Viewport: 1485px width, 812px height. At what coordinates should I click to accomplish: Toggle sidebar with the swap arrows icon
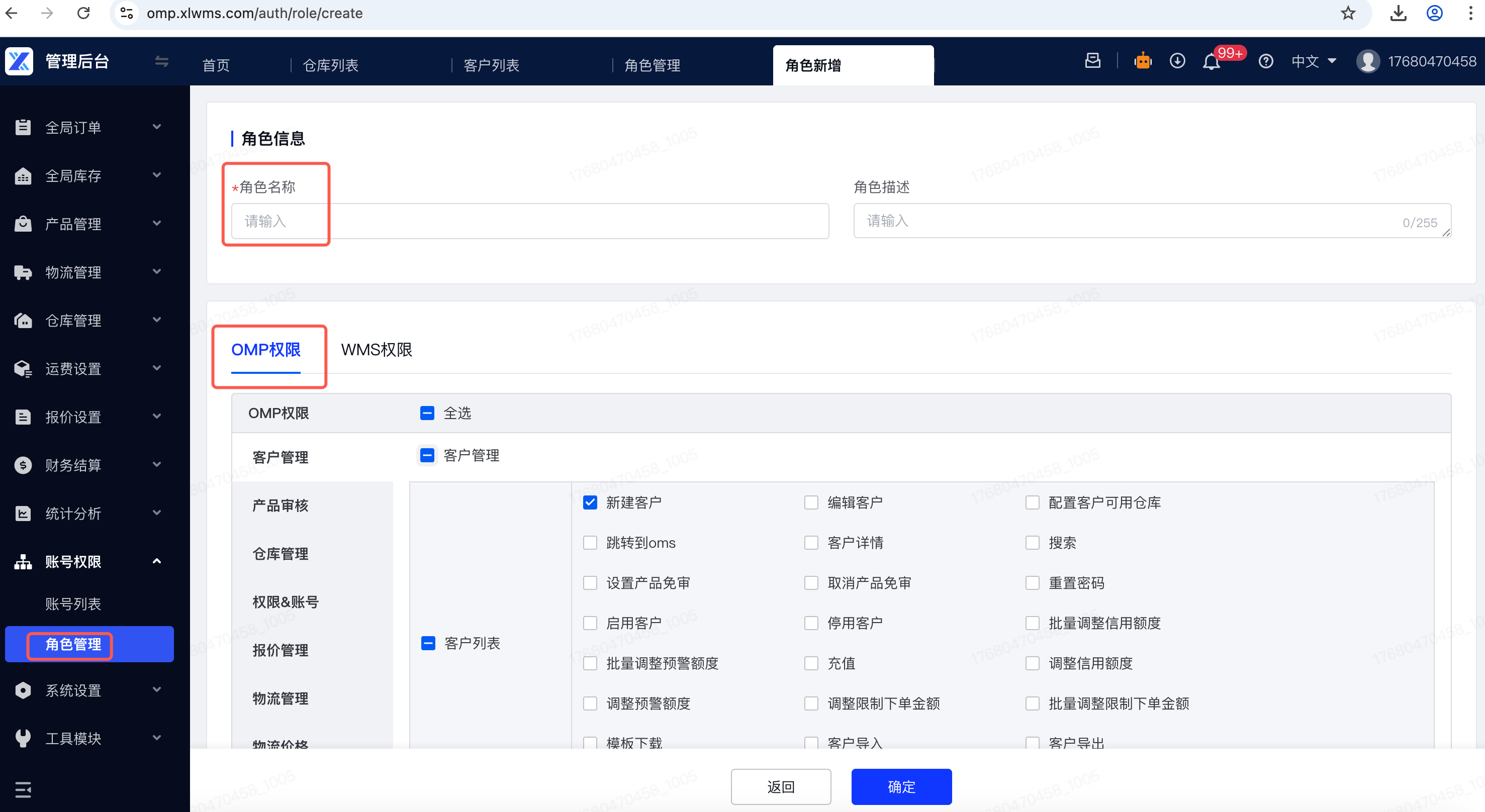coord(161,61)
